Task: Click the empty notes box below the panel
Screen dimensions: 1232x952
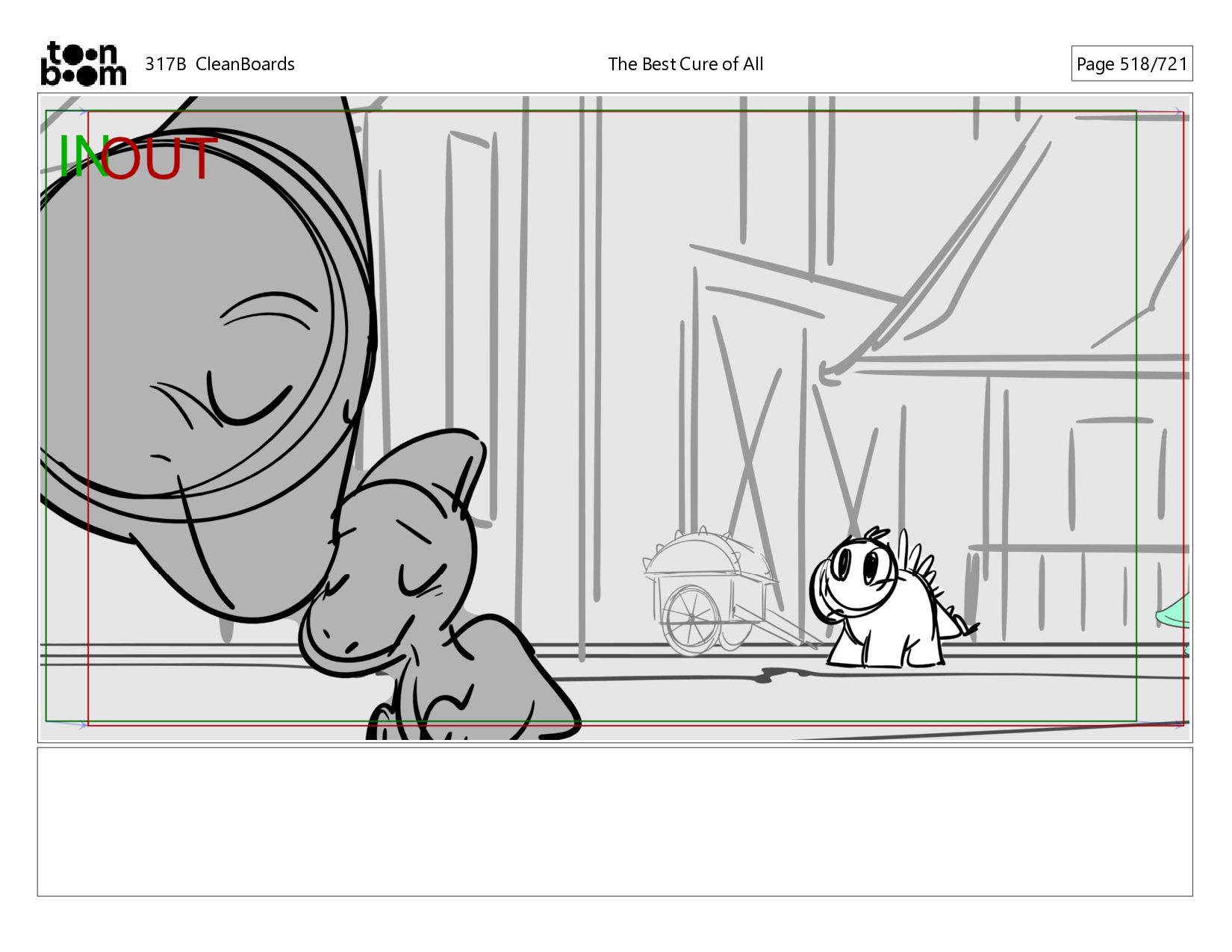Action: point(615,821)
